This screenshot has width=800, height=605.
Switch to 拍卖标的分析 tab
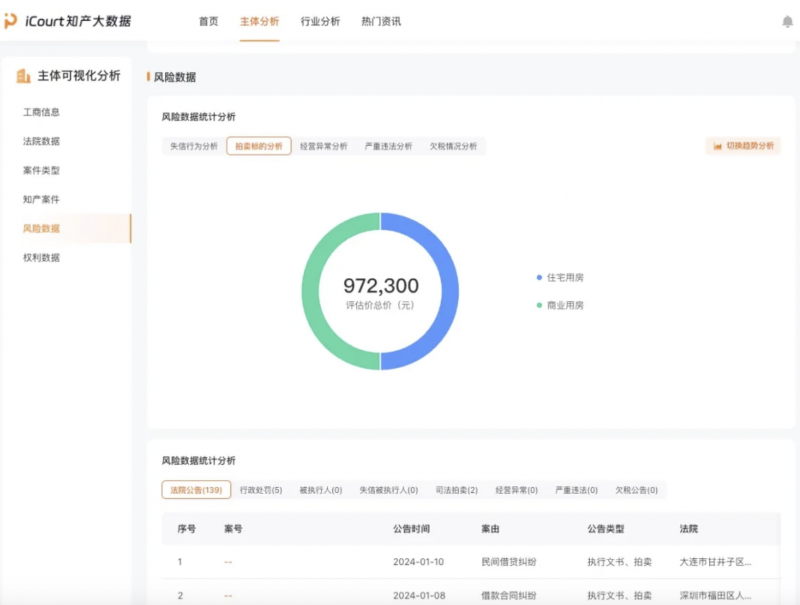[x=259, y=146]
